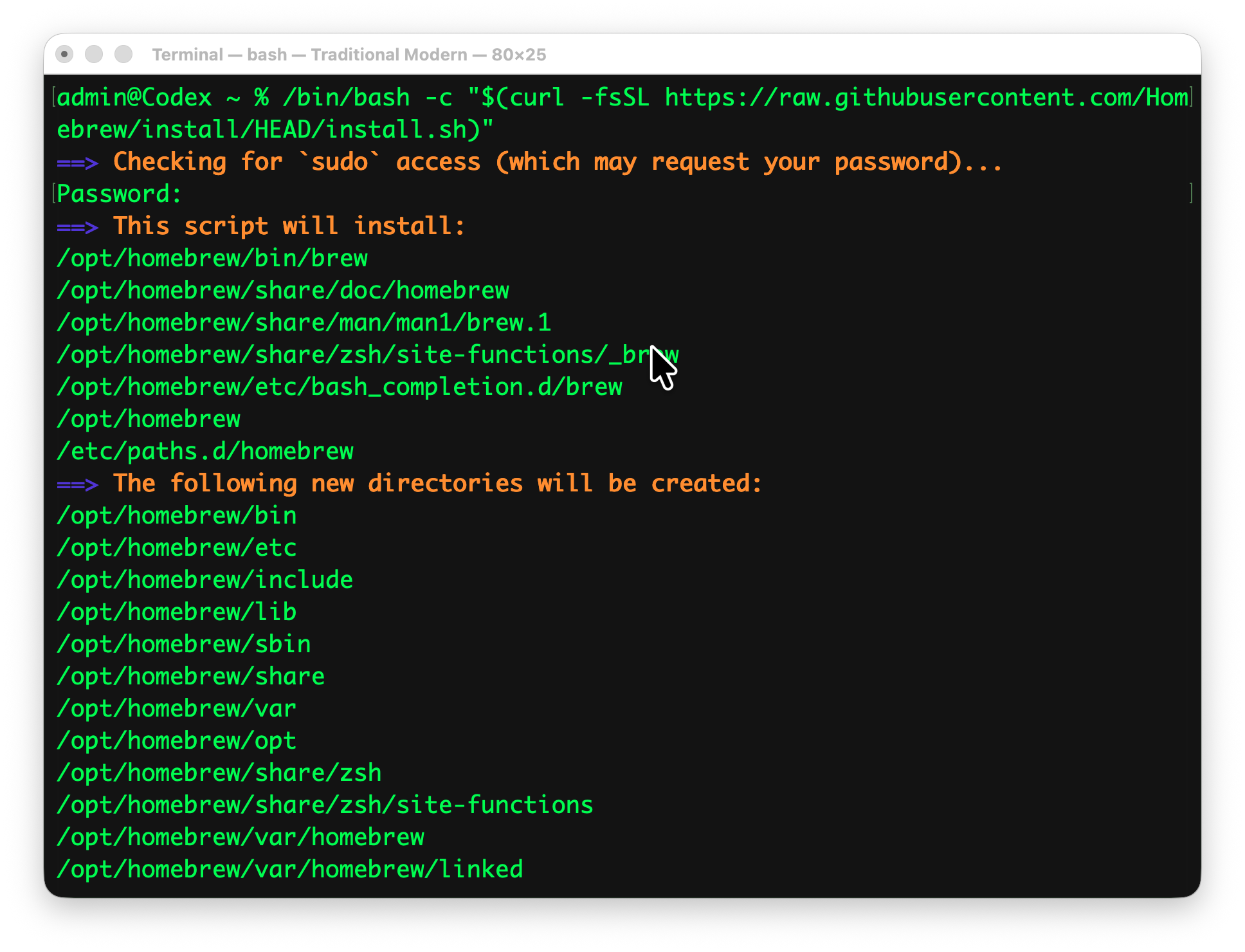Click the blue arrow before 'This script will install'

pyautogui.click(x=77, y=227)
